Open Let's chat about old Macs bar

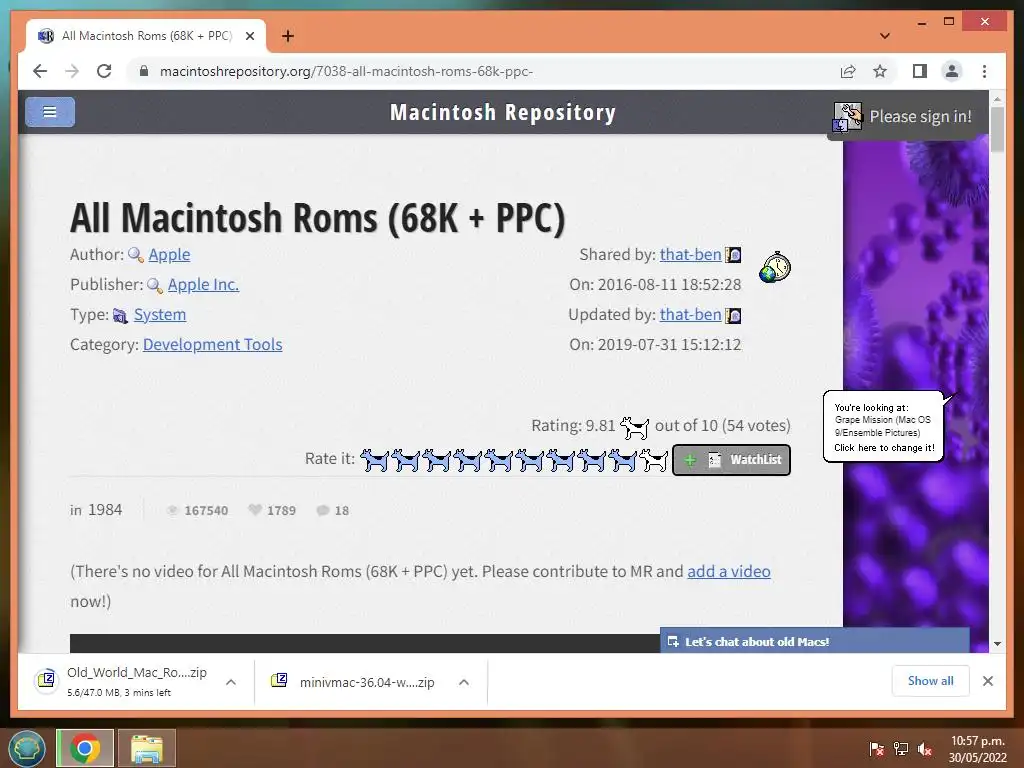pyautogui.click(x=814, y=641)
